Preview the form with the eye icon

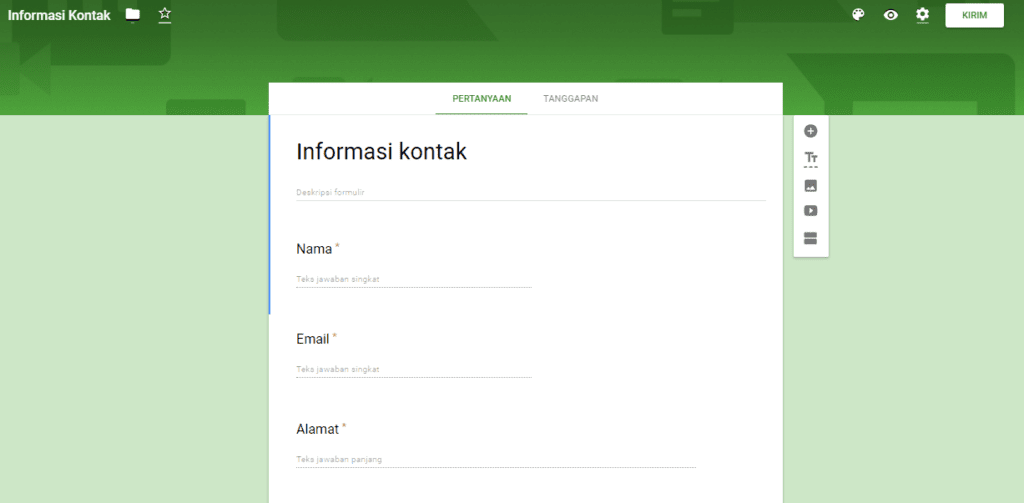tap(890, 15)
